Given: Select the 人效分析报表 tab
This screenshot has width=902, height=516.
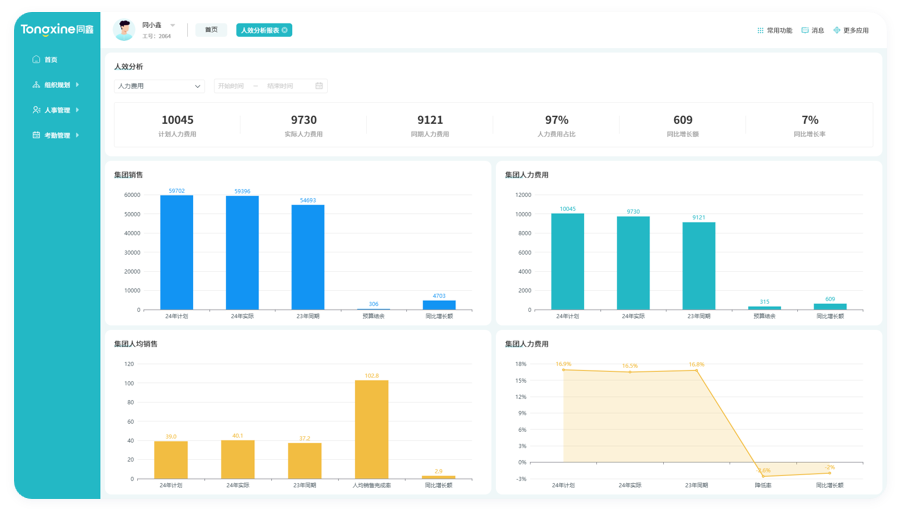Looking at the screenshot, I should (x=259, y=30).
